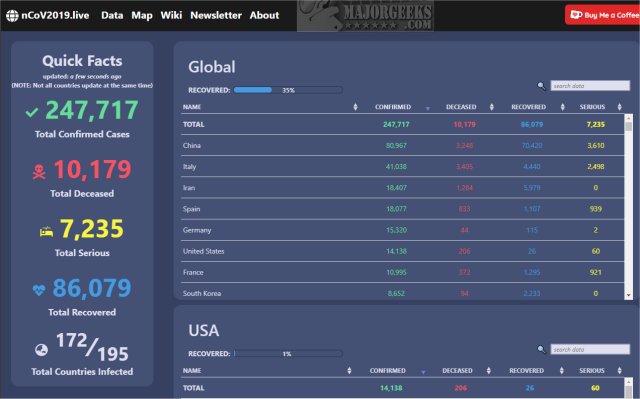
Task: Focus the Global search data field
Action: [x=590, y=86]
